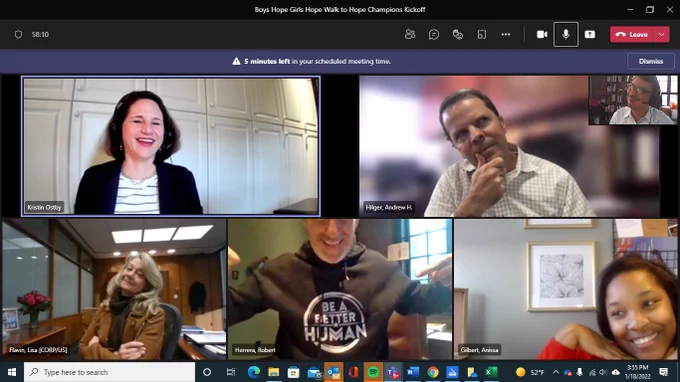Open More actions ellipsis menu

506,34
